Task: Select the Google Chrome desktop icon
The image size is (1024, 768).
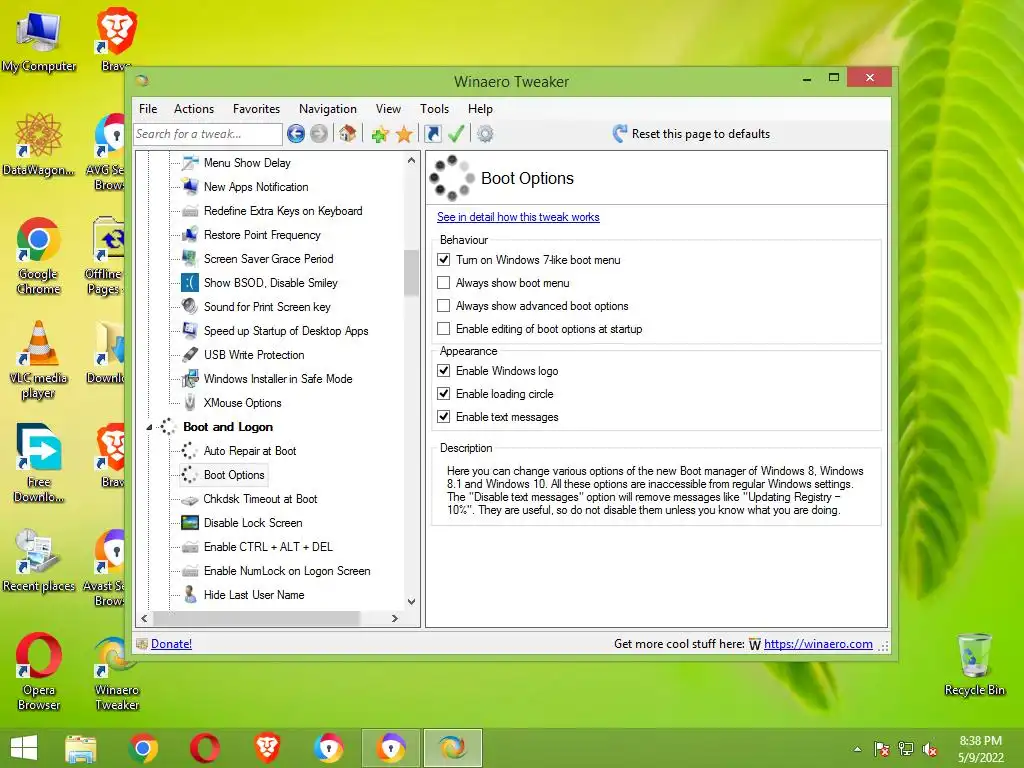Action: 39,256
